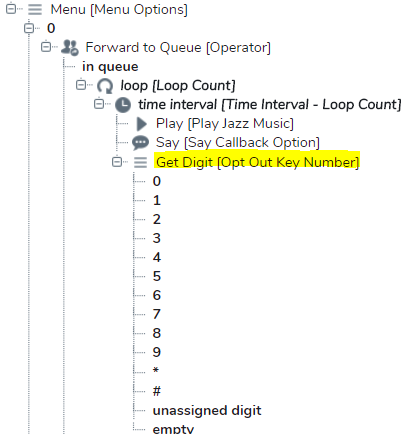Select Play [Play Jazz Music]
This screenshot has height=437, width=406.
[225, 124]
